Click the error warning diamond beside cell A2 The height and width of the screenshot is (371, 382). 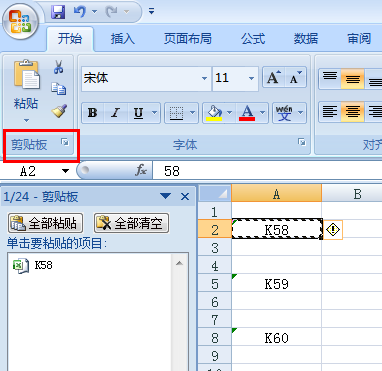[x=333, y=230]
